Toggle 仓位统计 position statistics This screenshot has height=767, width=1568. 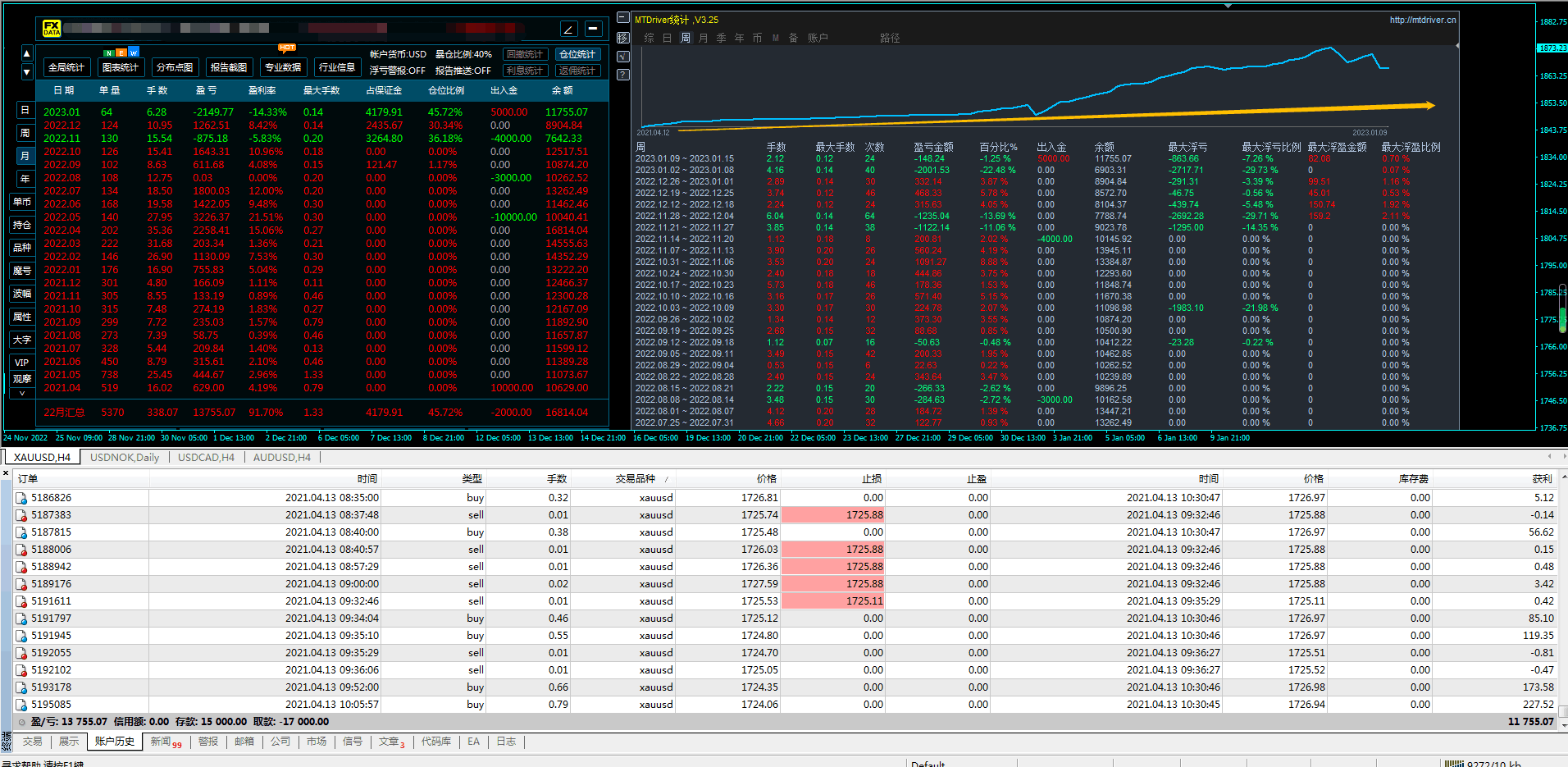578,54
